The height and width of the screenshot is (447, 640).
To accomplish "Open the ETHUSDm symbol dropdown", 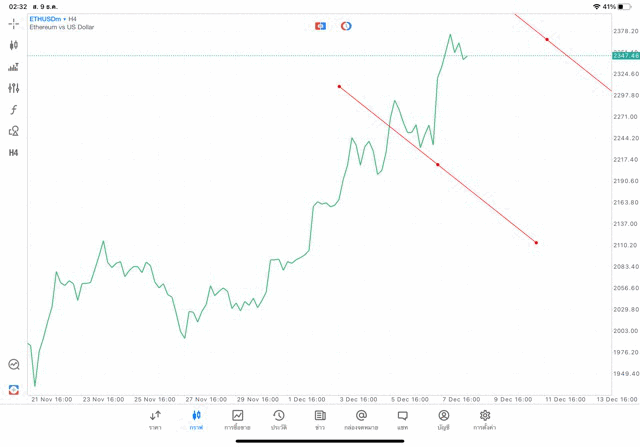I will click(48, 18).
